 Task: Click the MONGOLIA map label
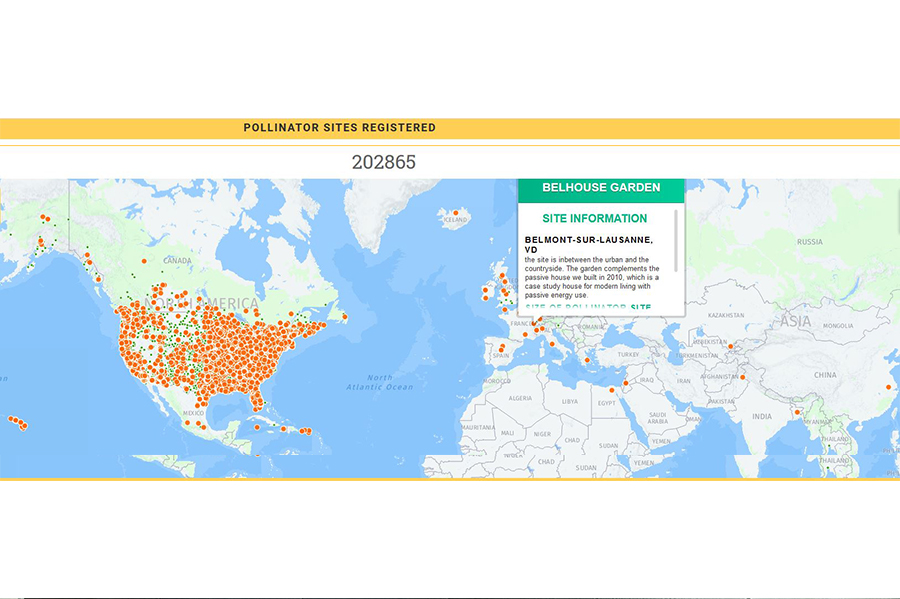point(838,326)
